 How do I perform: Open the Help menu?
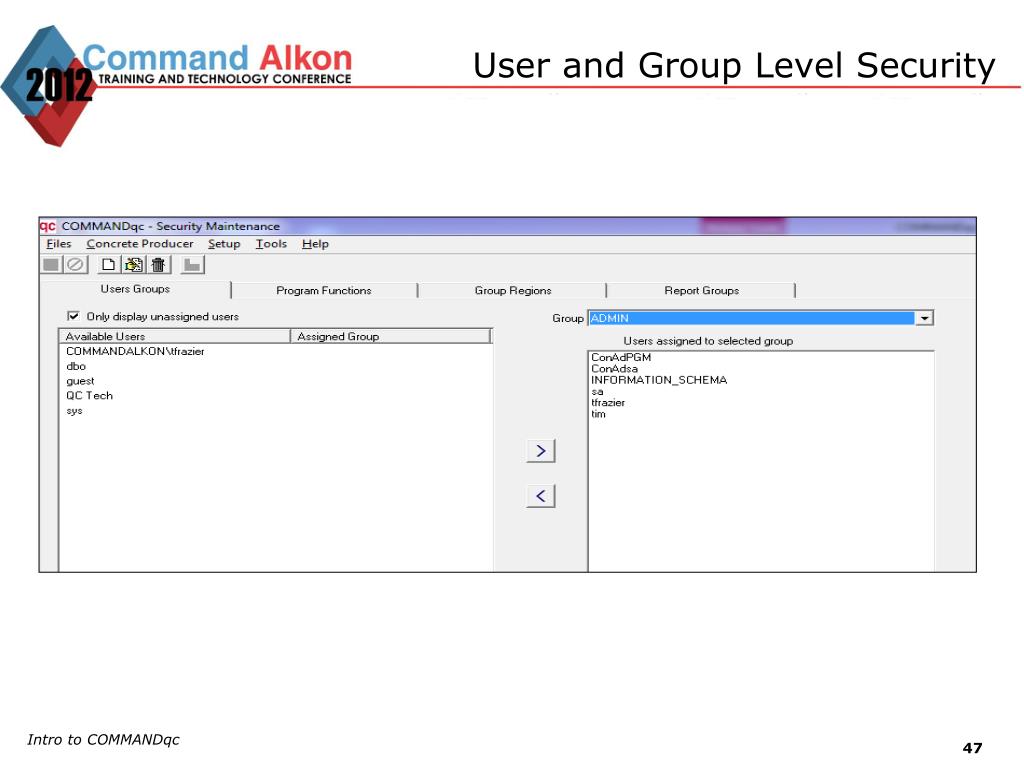[315, 244]
